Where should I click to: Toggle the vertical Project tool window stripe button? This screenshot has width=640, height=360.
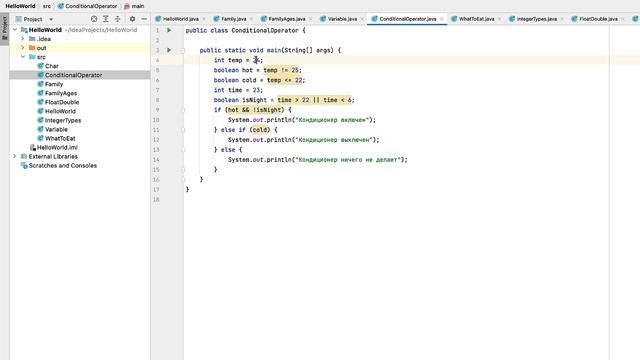click(4, 29)
